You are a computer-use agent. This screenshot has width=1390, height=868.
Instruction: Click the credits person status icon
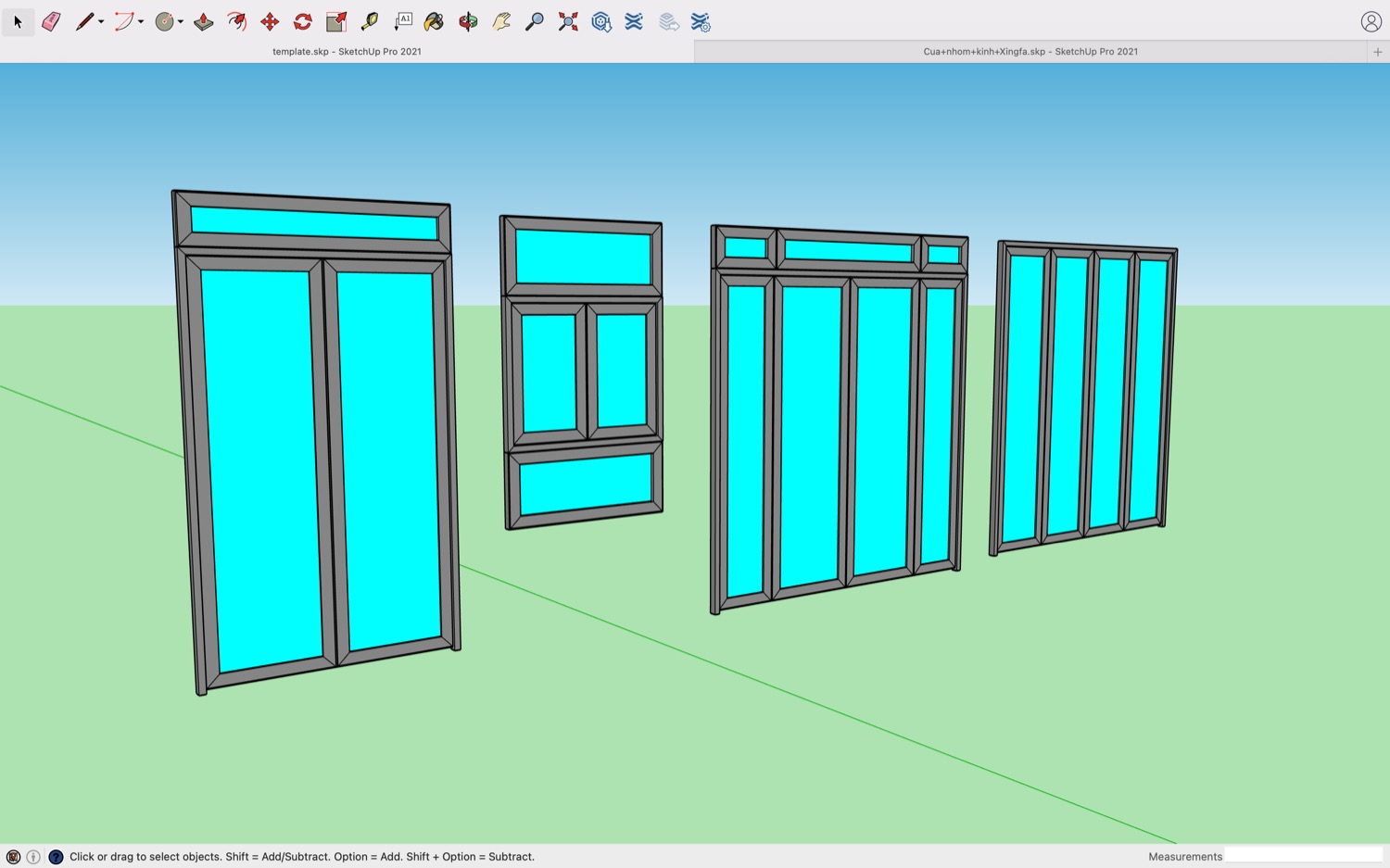(x=33, y=857)
